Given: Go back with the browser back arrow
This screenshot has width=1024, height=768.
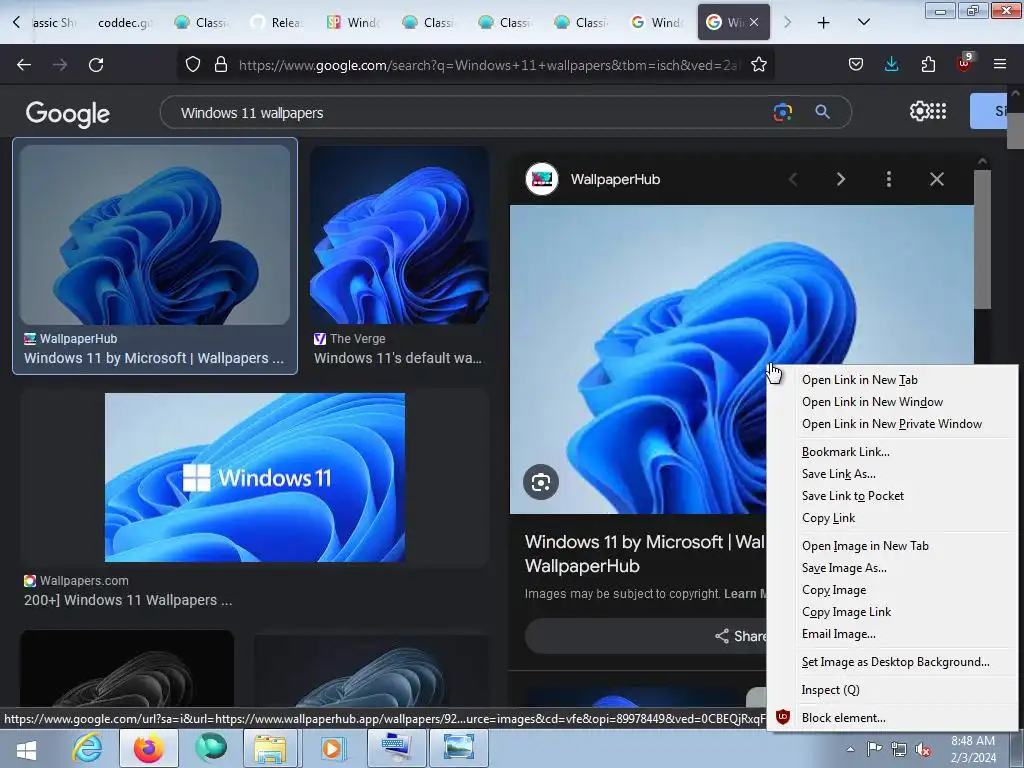Looking at the screenshot, I should tap(24, 65).
